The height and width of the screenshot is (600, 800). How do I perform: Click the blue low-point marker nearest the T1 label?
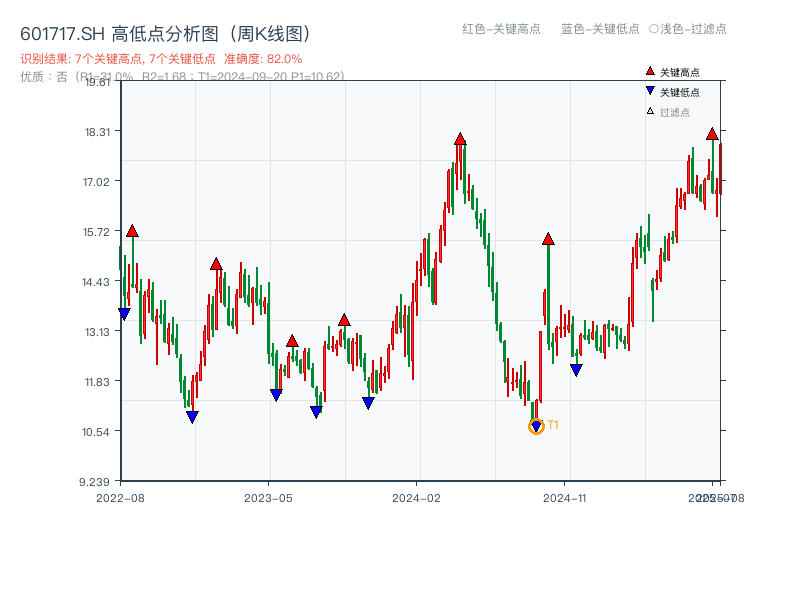pyautogui.click(x=536, y=426)
